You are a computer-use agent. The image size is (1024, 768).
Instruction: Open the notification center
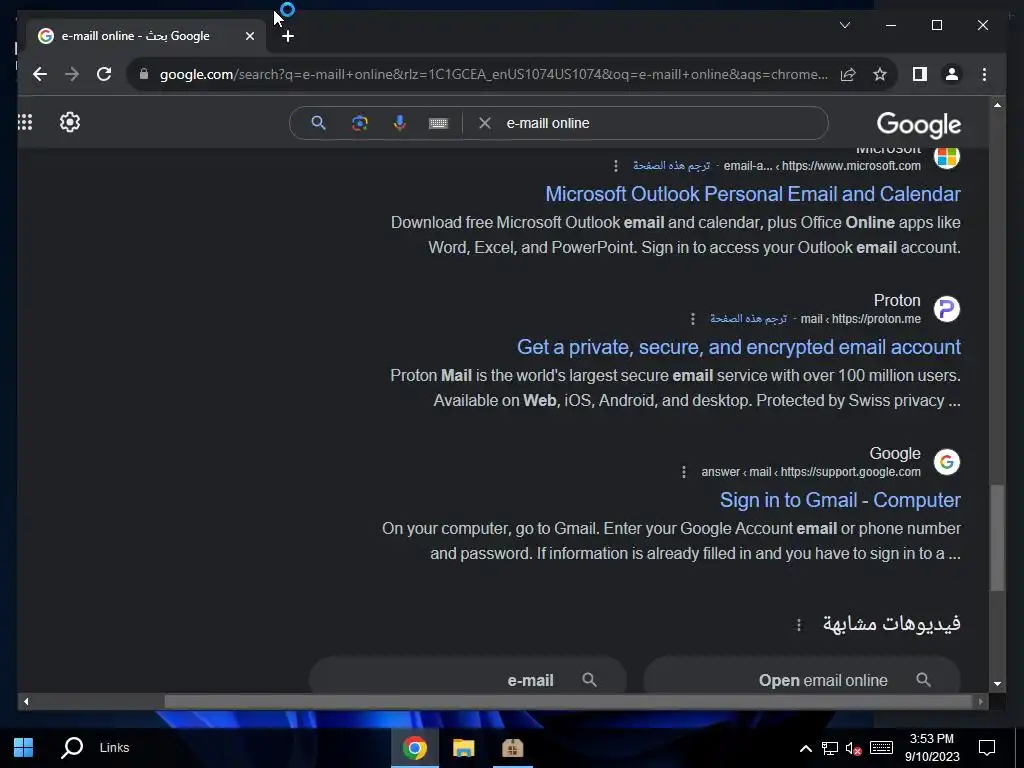click(x=987, y=748)
